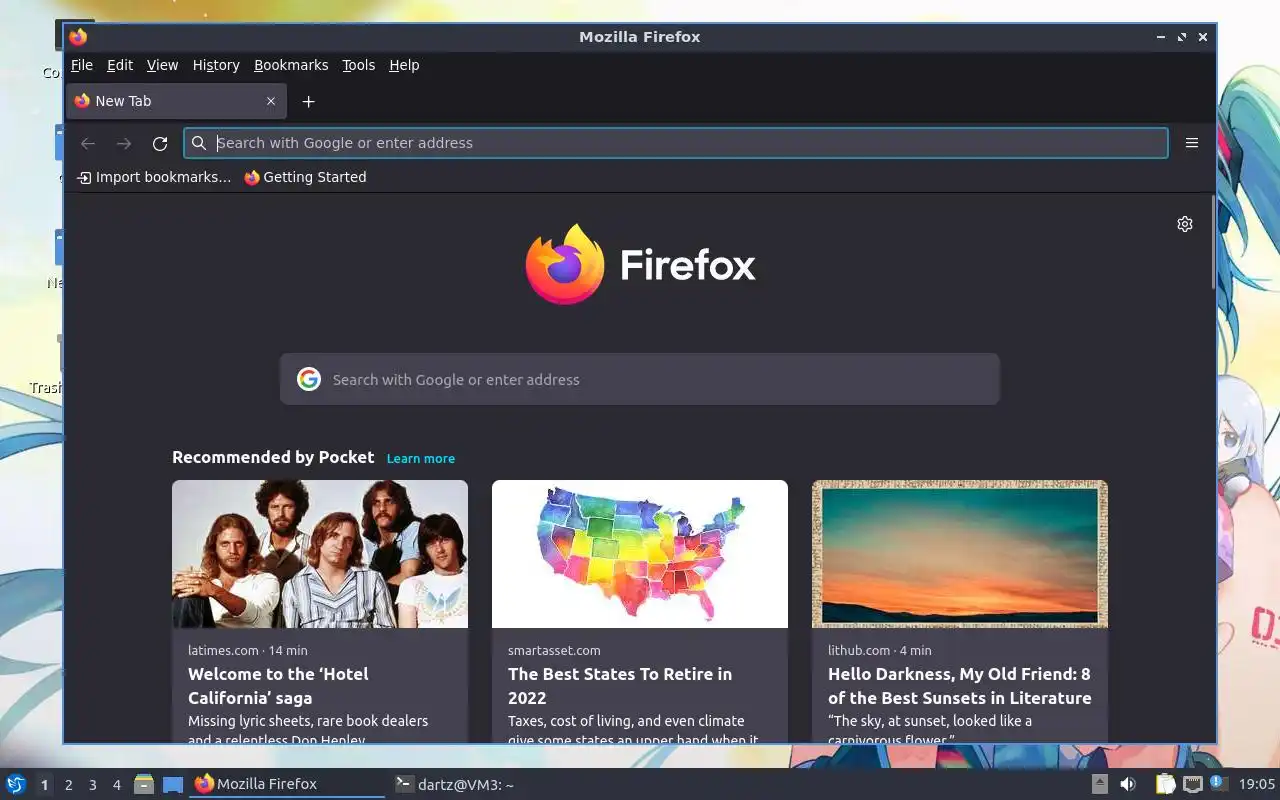Click the Firefox logo in title bar
The width and height of the screenshot is (1280, 800).
point(78,37)
